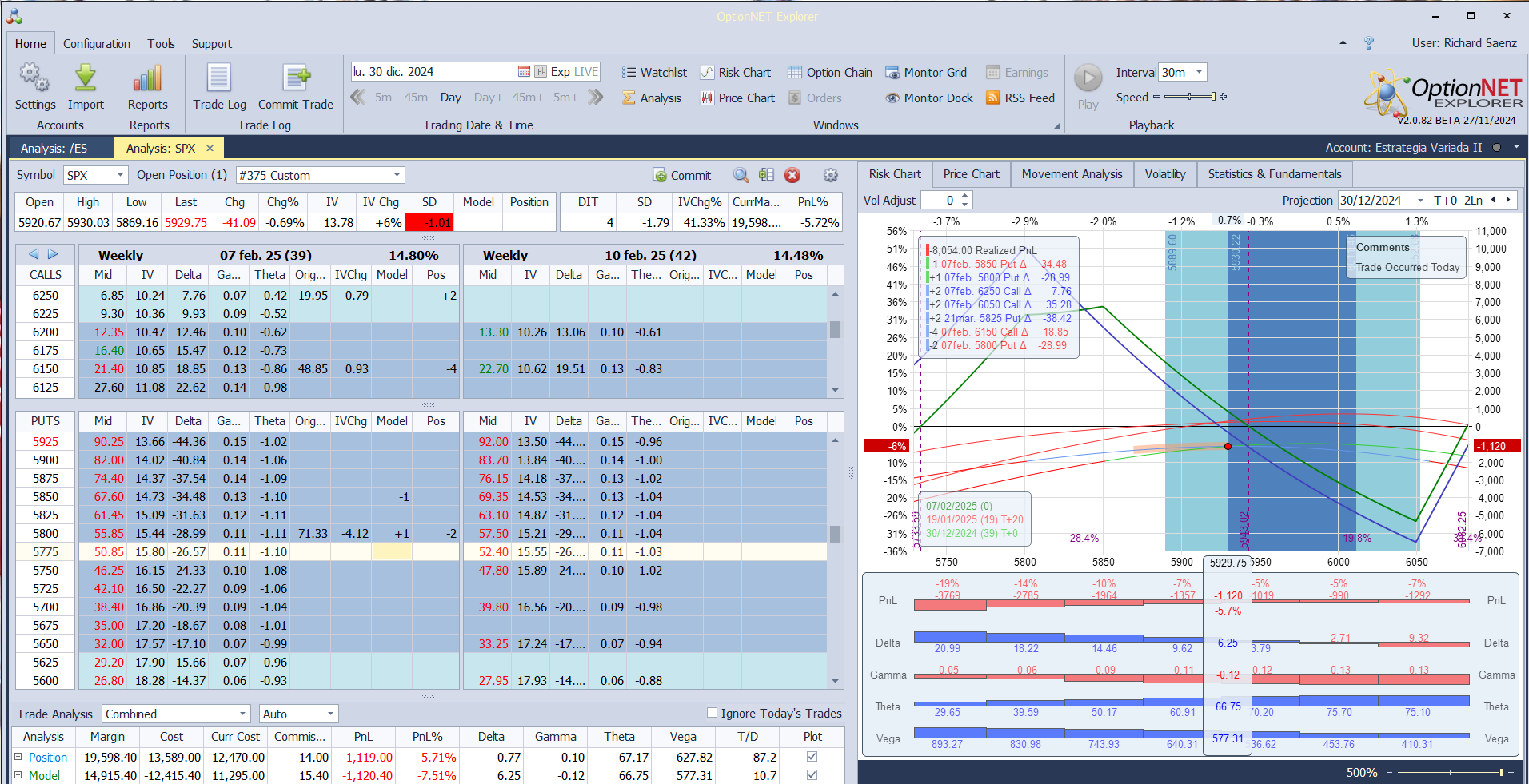
Task: Open the Movement Analysis tab
Action: pyautogui.click(x=1072, y=174)
